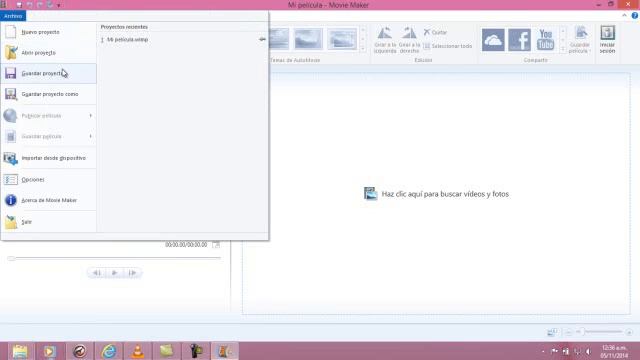640x360 pixels.
Task: Zoom out time scale minus button
Action: tap(569, 332)
